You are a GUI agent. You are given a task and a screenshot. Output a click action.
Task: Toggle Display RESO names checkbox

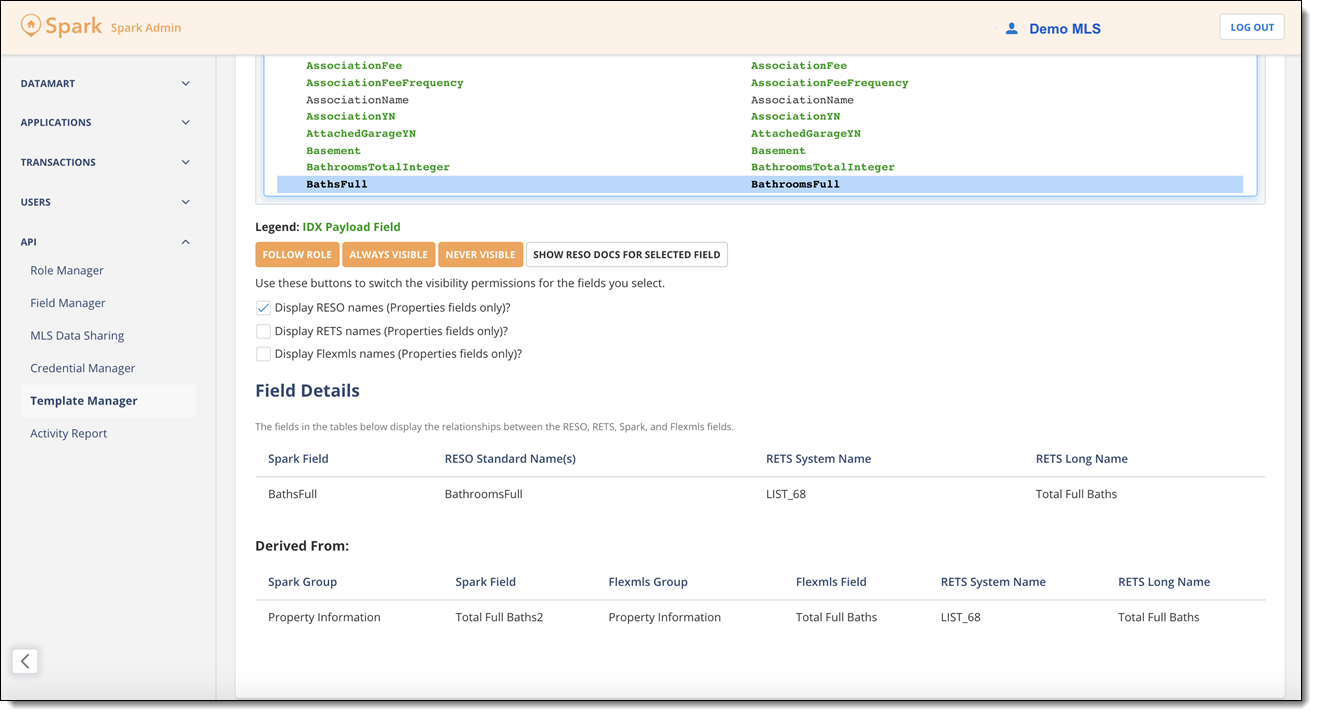tap(263, 308)
